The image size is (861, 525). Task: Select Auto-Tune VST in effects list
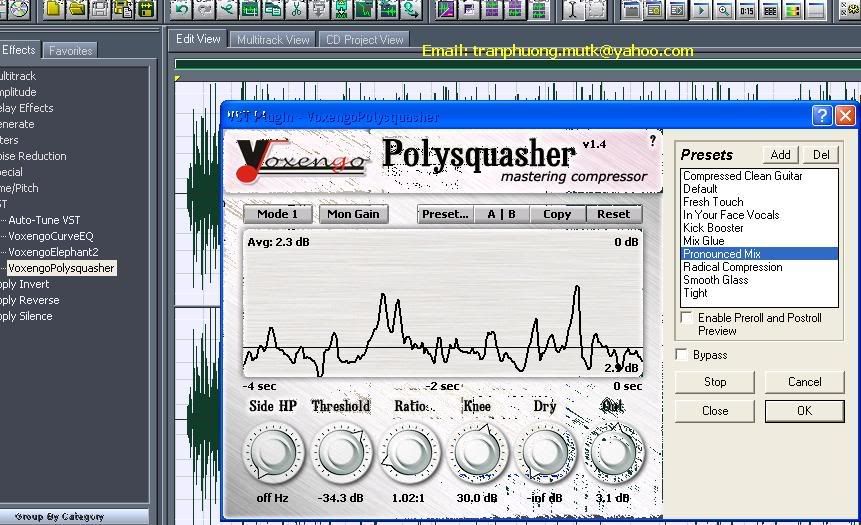click(44, 220)
